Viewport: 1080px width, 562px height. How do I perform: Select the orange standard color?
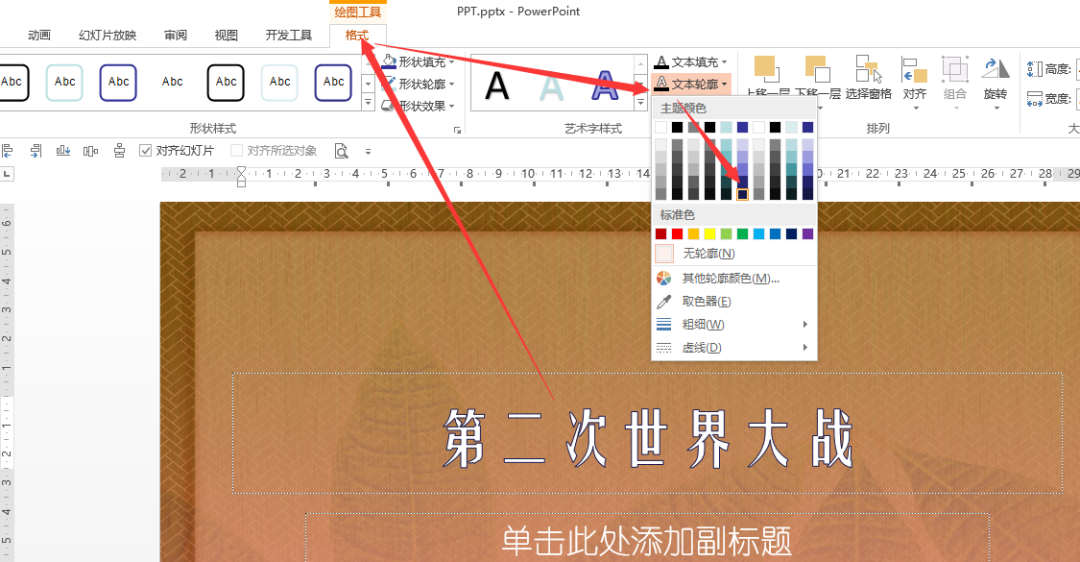pos(694,234)
